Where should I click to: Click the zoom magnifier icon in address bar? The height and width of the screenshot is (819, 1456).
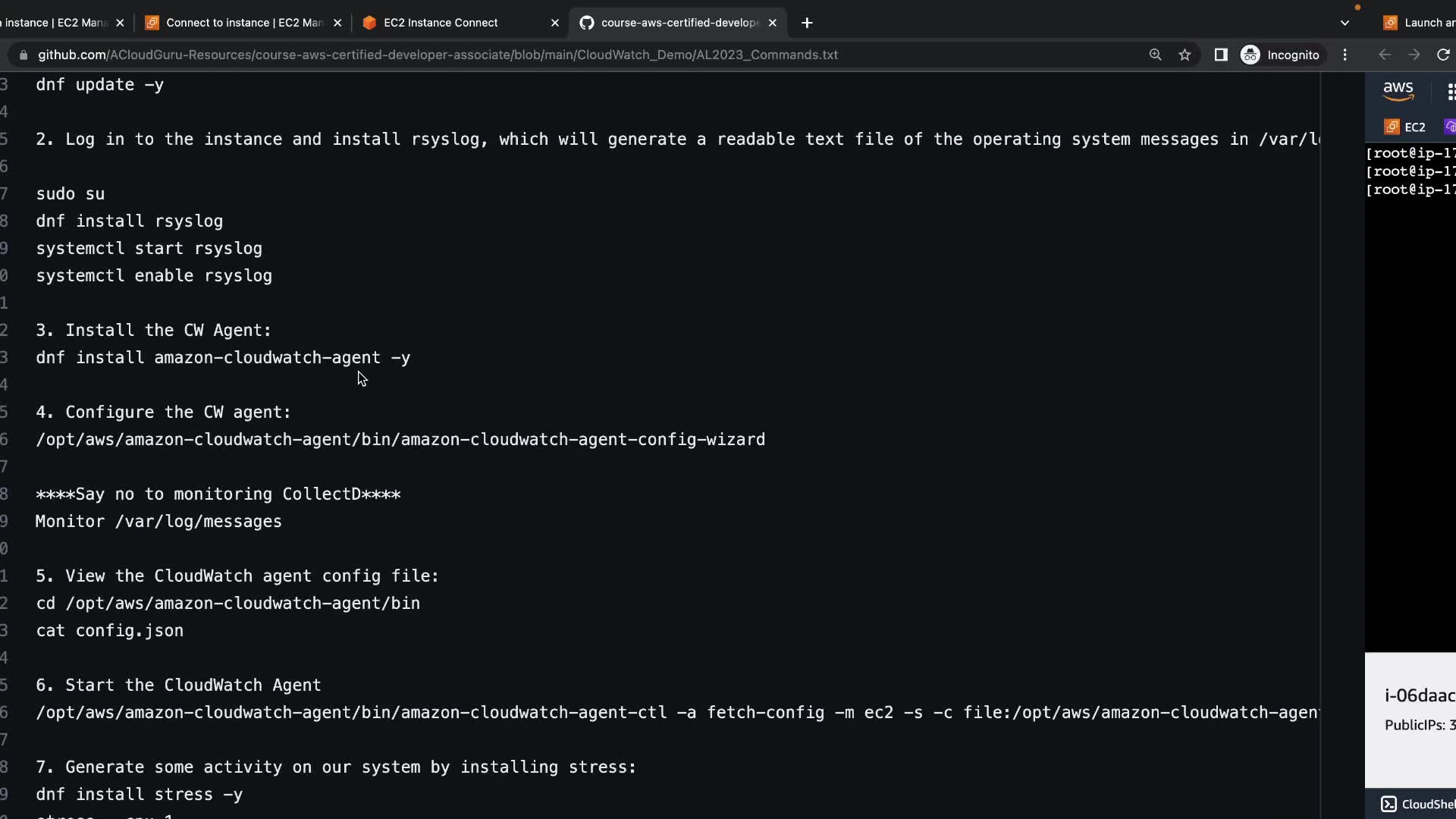coord(1155,55)
